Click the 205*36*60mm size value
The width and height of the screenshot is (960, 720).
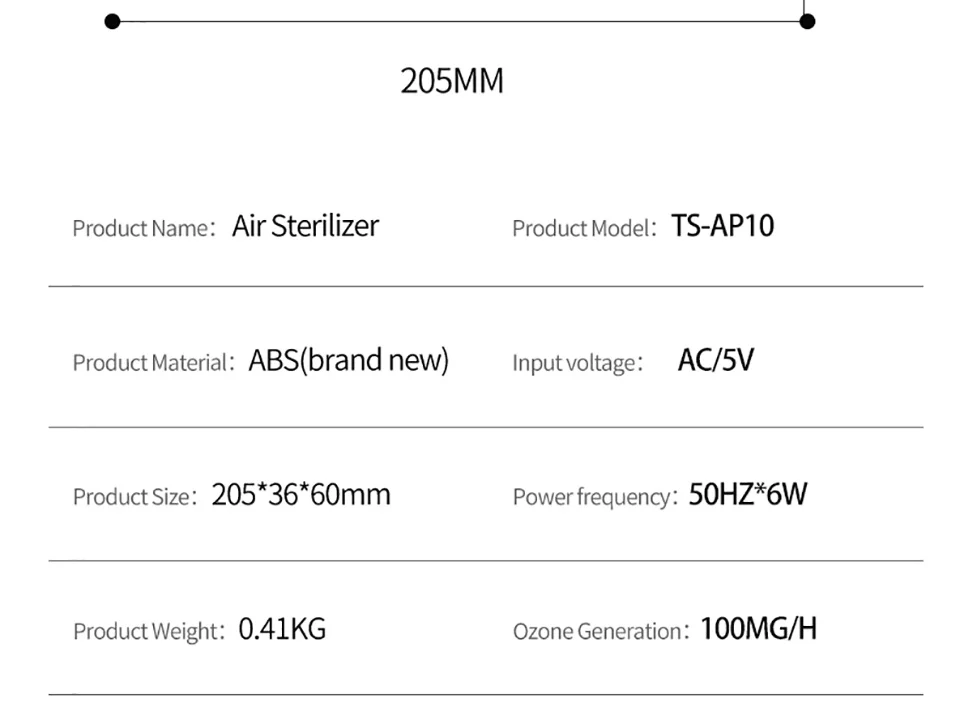click(300, 494)
